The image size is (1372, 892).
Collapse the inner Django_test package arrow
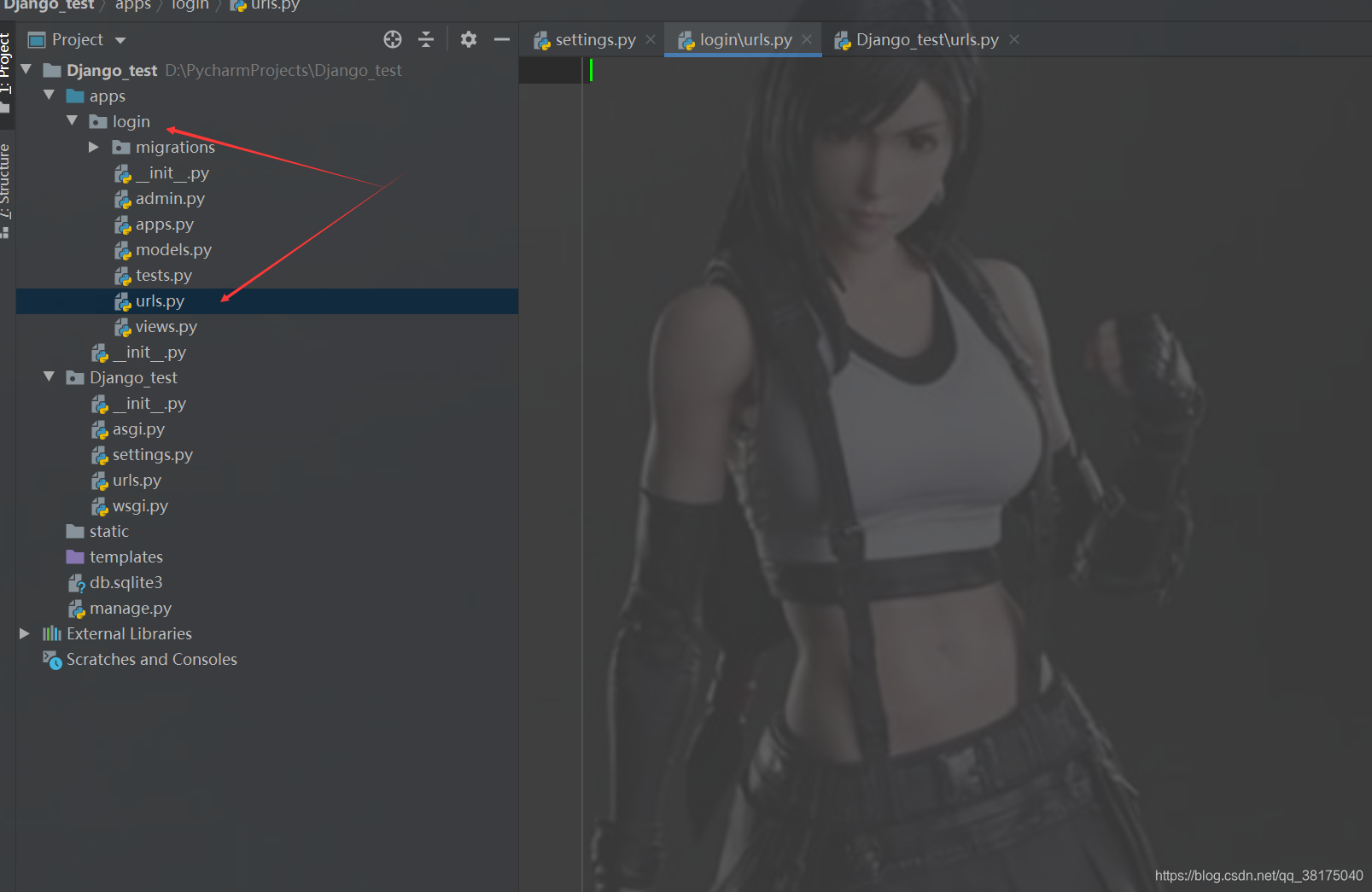[x=50, y=376]
